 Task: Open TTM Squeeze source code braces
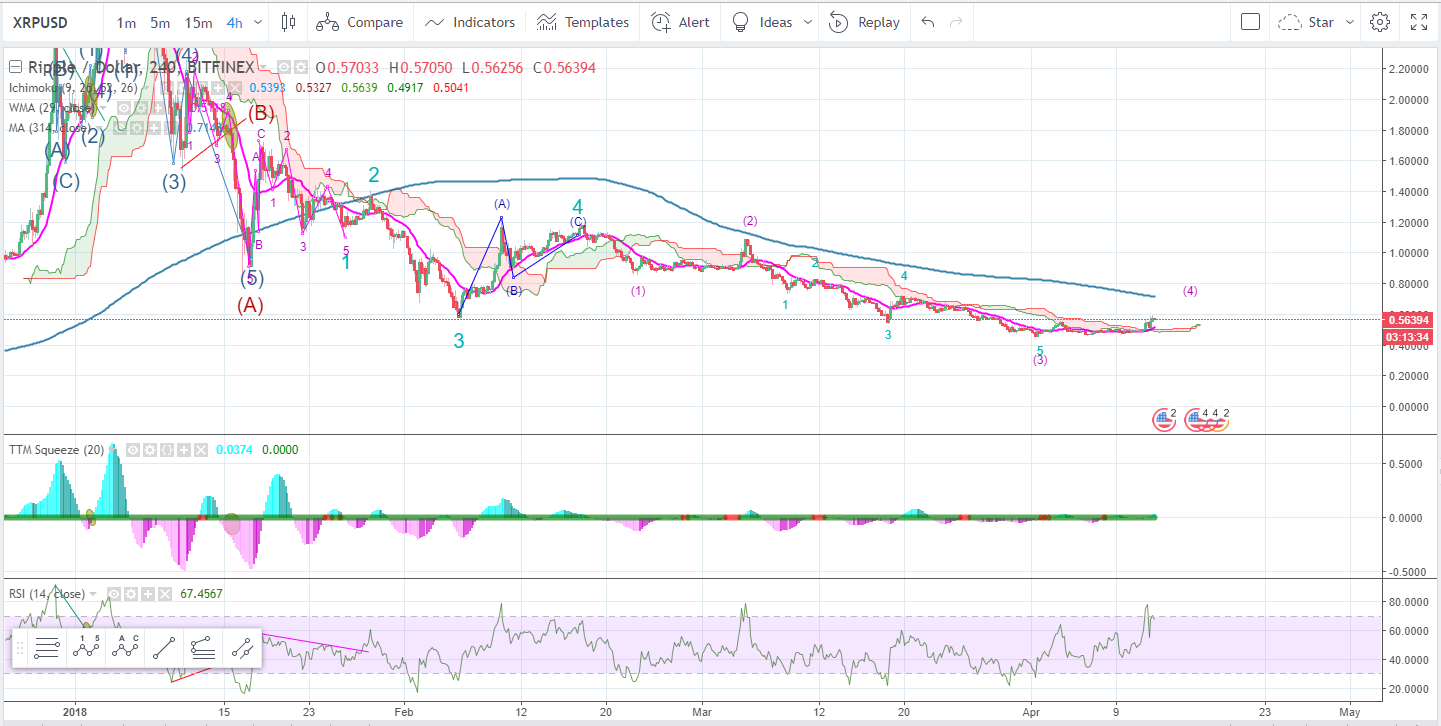[x=167, y=450]
